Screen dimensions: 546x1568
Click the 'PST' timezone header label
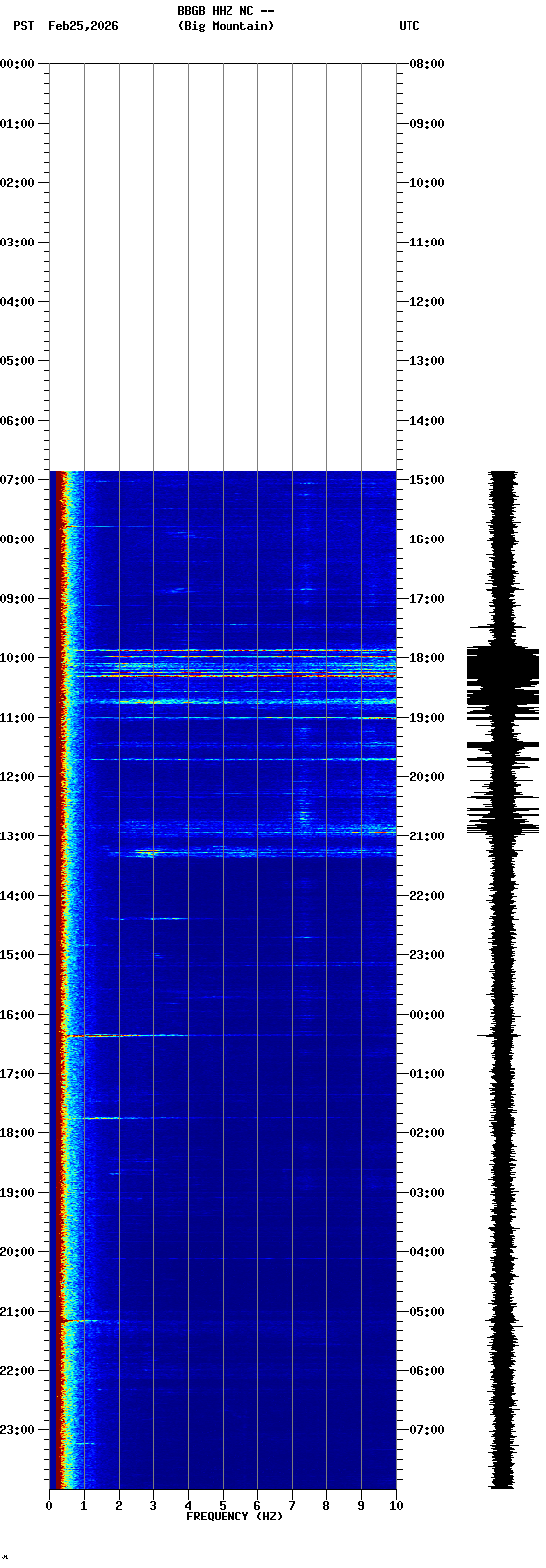pyautogui.click(x=24, y=26)
